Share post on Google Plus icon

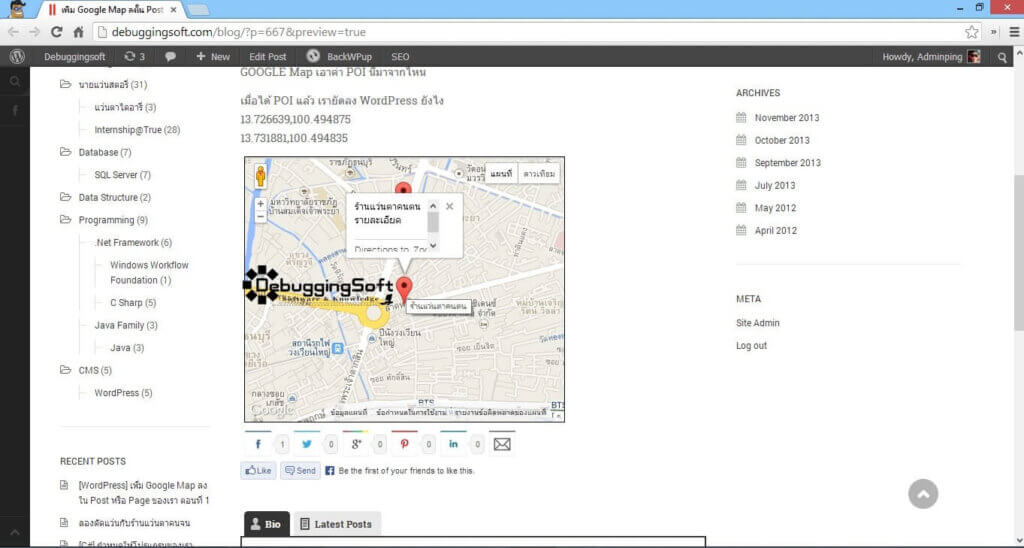coord(356,444)
